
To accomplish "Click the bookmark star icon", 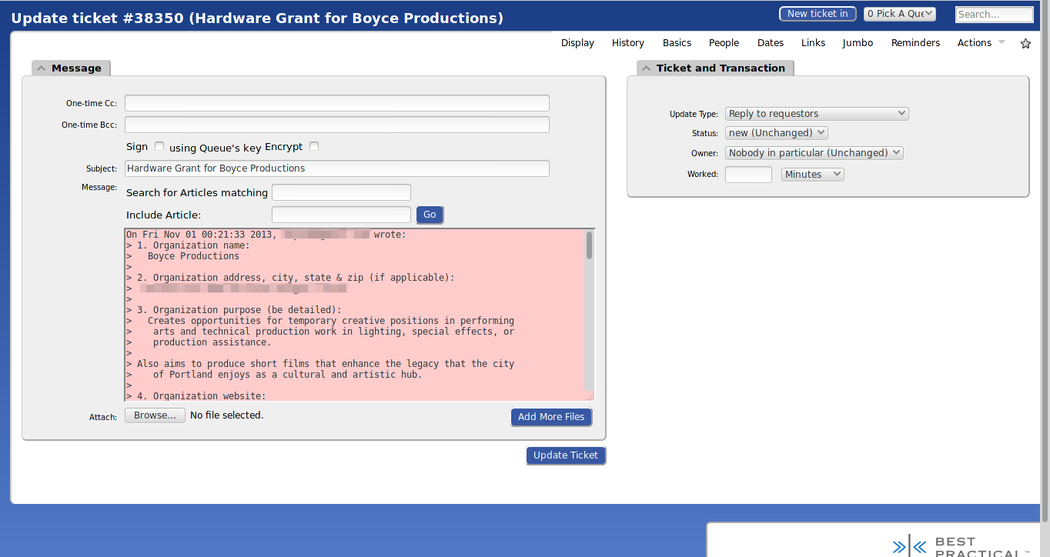I will [x=1025, y=44].
